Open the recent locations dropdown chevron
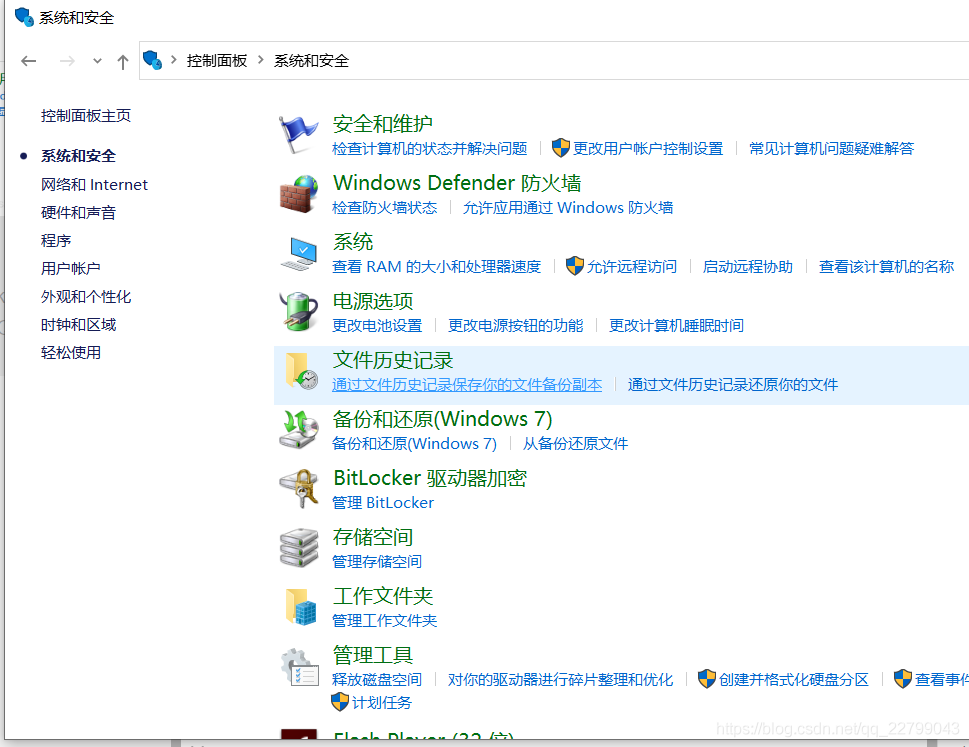The image size is (969, 747). 97,61
